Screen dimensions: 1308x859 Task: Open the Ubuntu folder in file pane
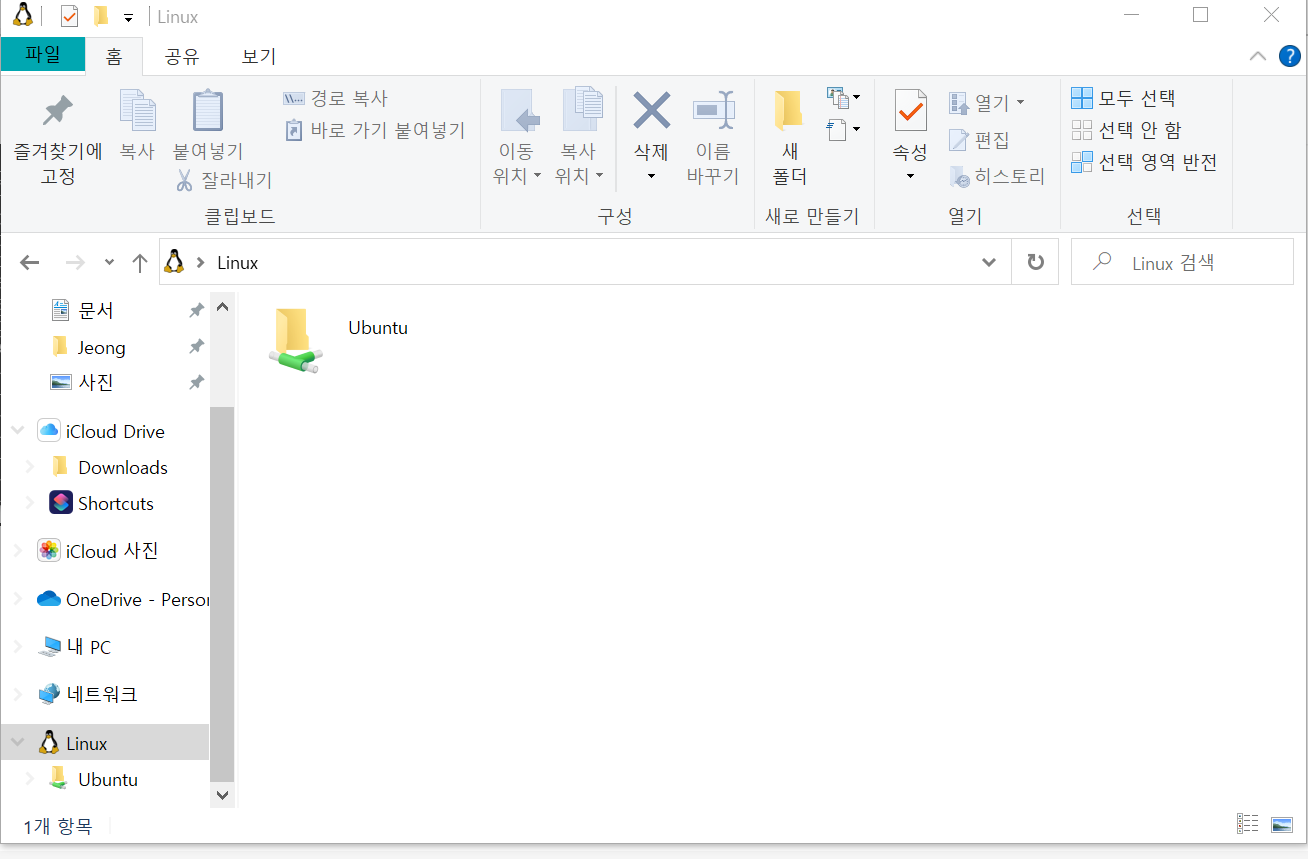tap(337, 340)
